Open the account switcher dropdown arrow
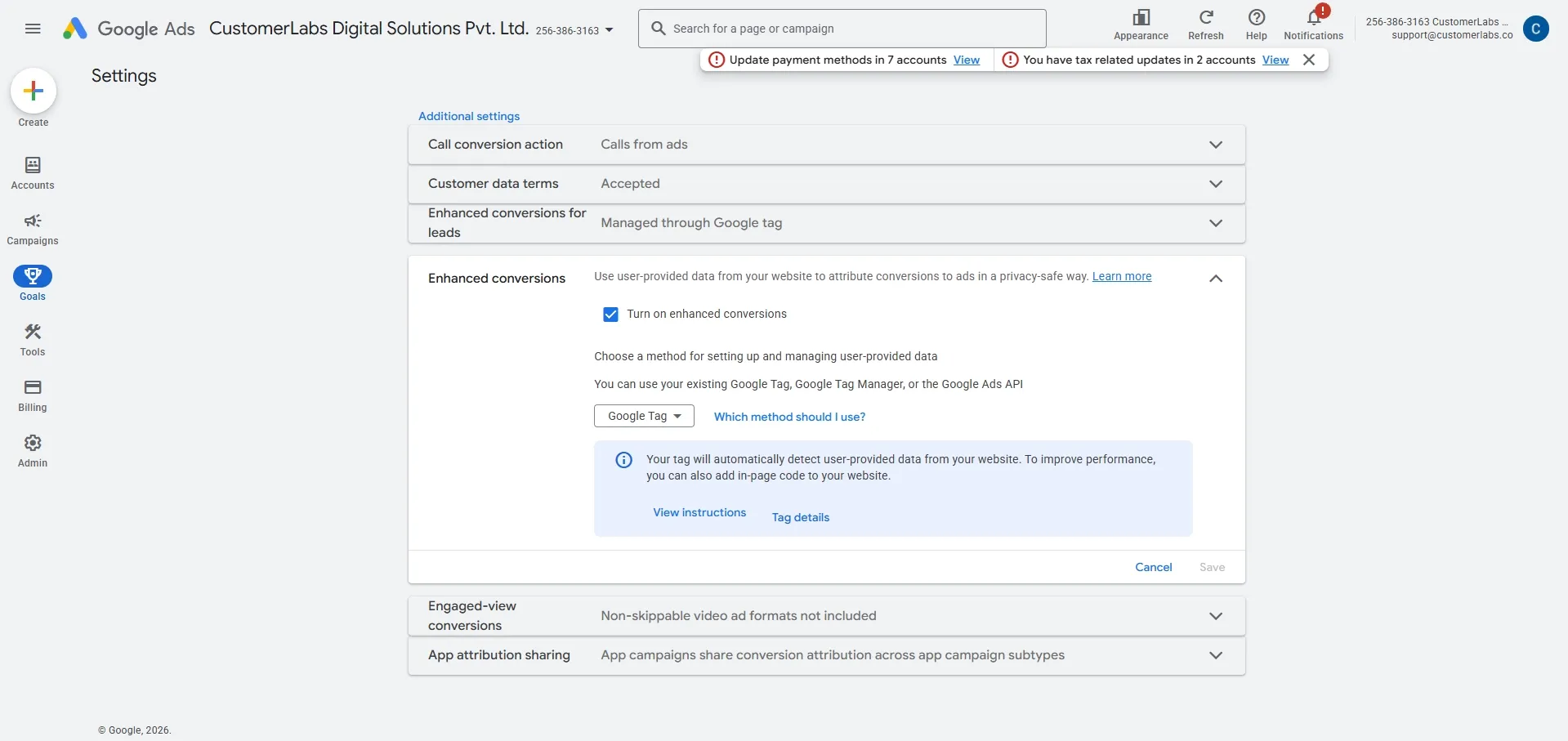The width and height of the screenshot is (1568, 741). click(x=609, y=30)
